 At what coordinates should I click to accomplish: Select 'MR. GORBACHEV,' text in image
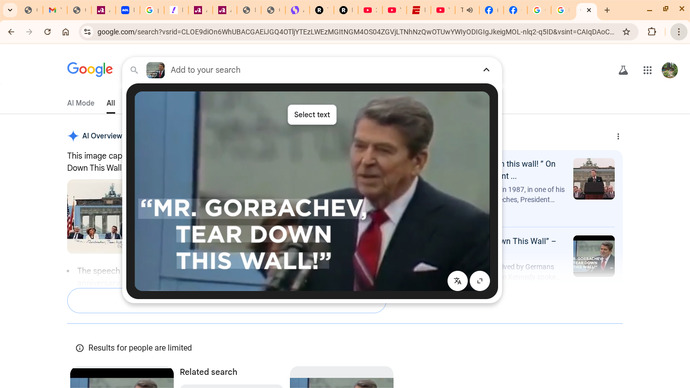253,208
